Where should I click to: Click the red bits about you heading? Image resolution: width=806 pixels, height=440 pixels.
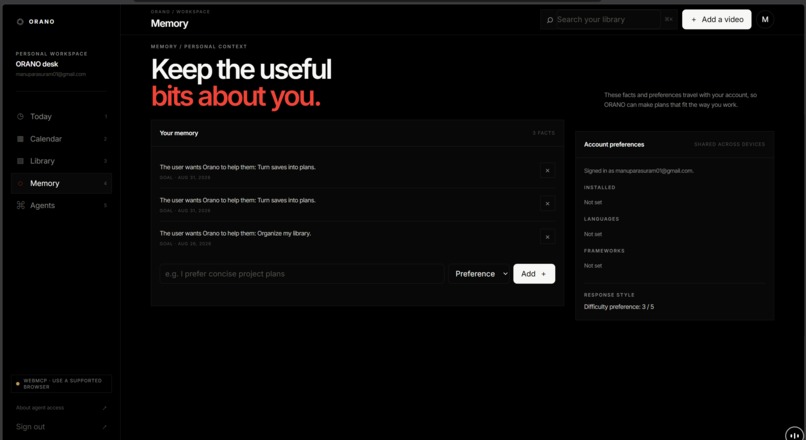click(236, 97)
